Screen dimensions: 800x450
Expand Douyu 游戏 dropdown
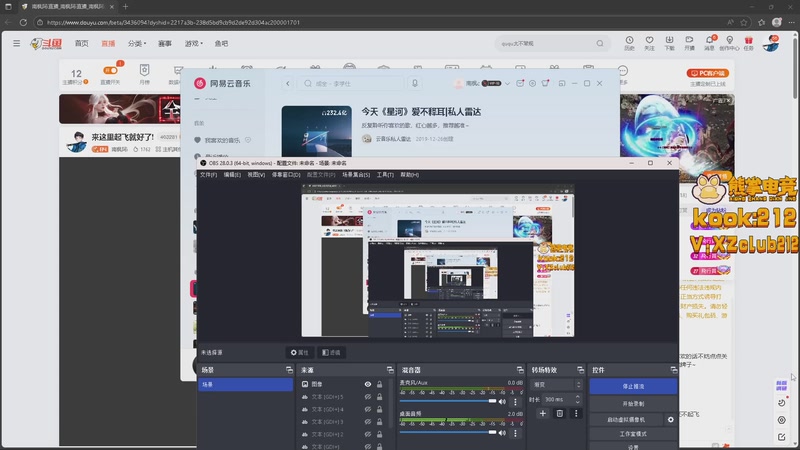tap(193, 43)
